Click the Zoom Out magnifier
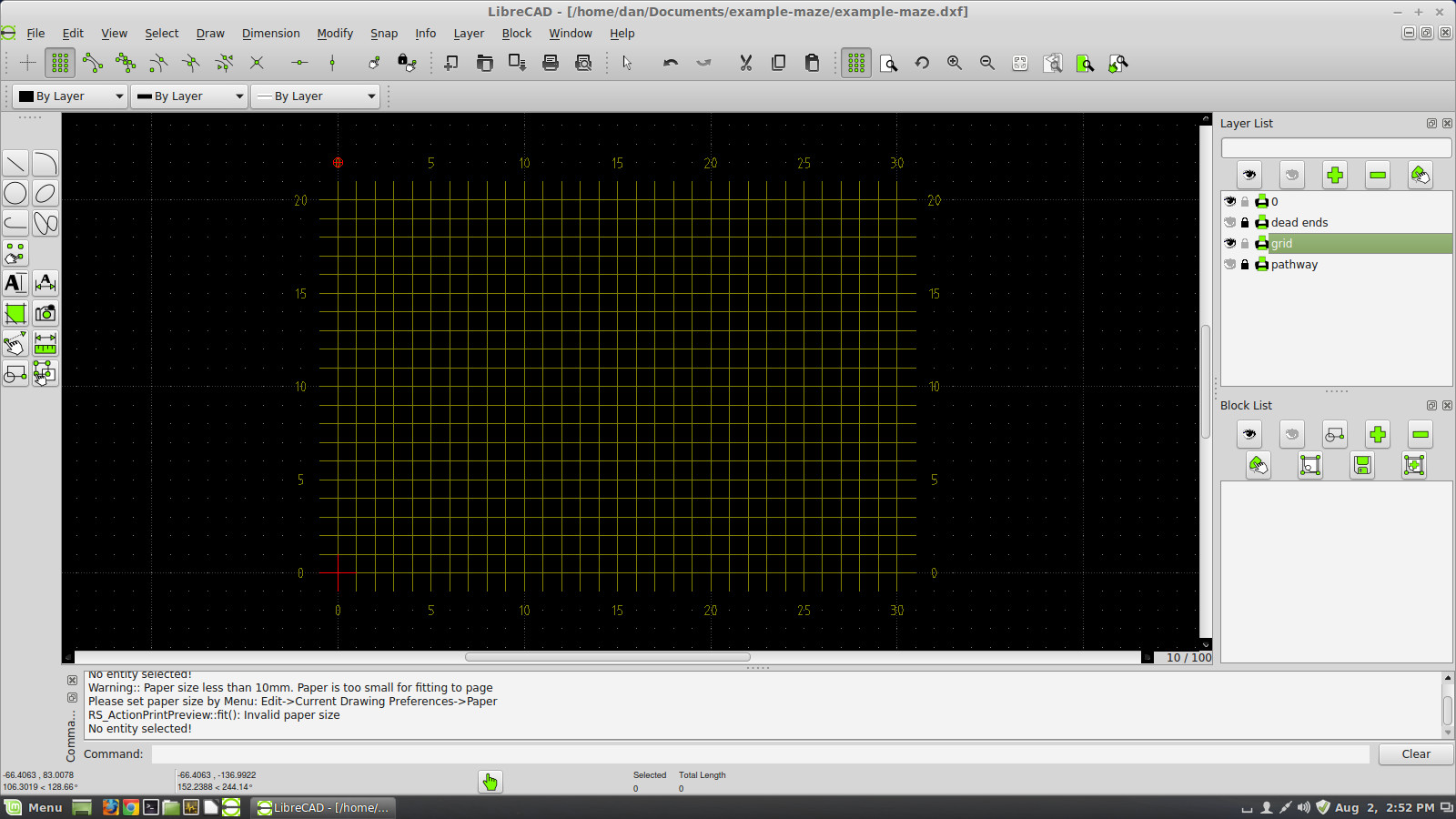 987,63
